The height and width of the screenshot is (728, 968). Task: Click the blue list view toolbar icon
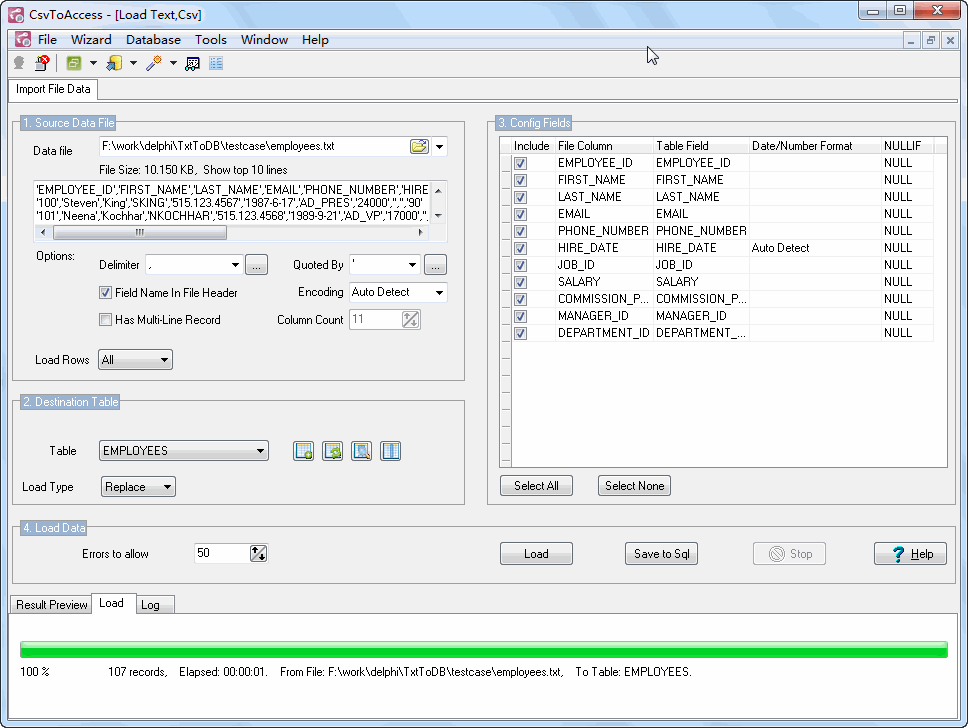click(216, 63)
